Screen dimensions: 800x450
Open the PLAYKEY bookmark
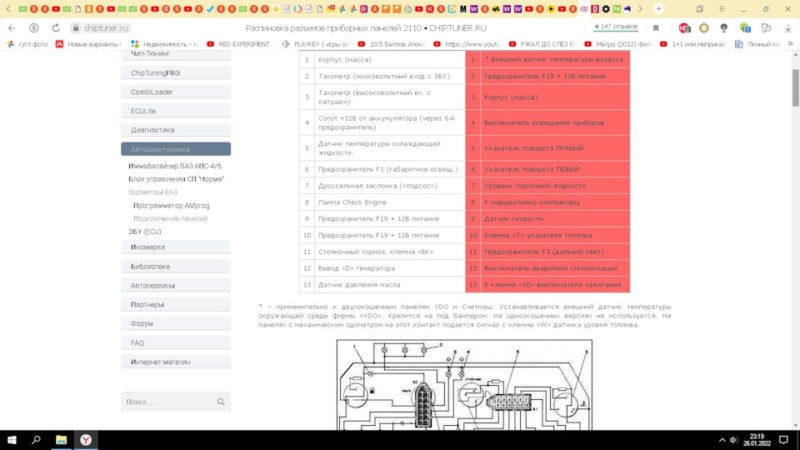click(316, 44)
